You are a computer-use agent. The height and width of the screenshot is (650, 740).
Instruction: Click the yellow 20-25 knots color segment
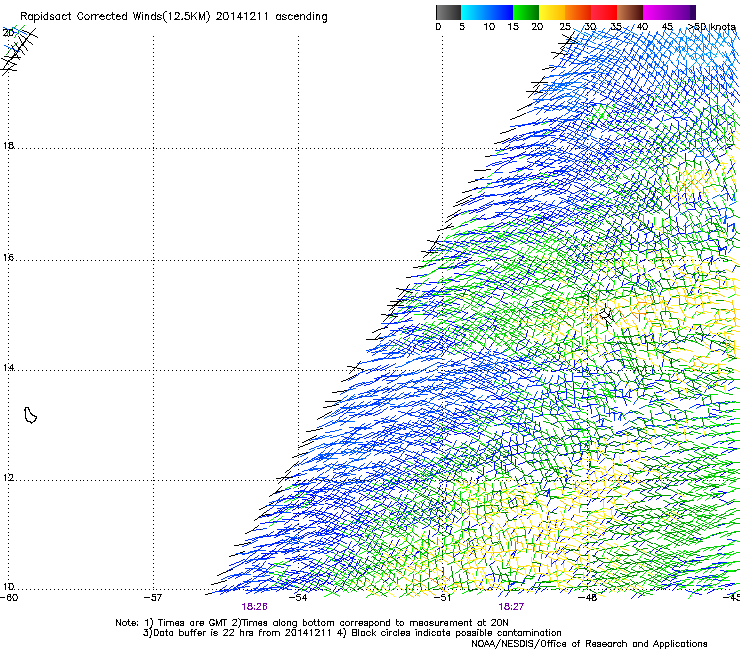552,12
